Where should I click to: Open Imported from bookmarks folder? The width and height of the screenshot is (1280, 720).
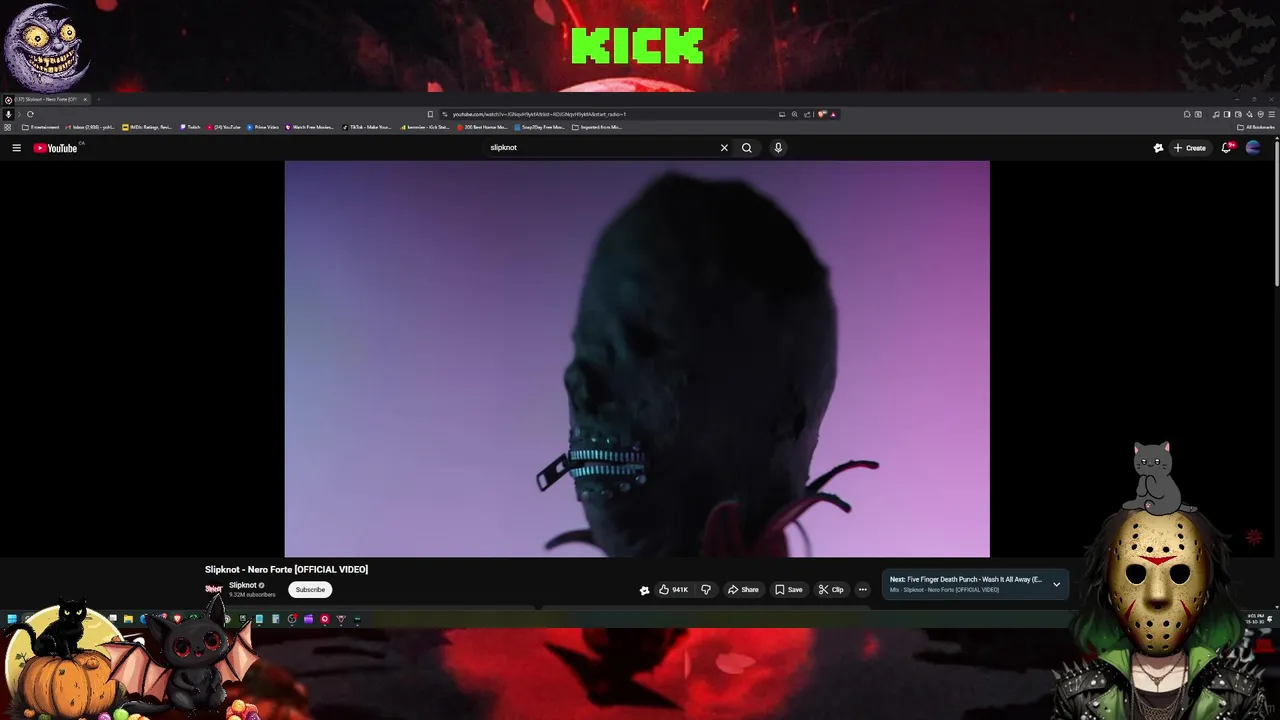pyautogui.click(x=597, y=127)
